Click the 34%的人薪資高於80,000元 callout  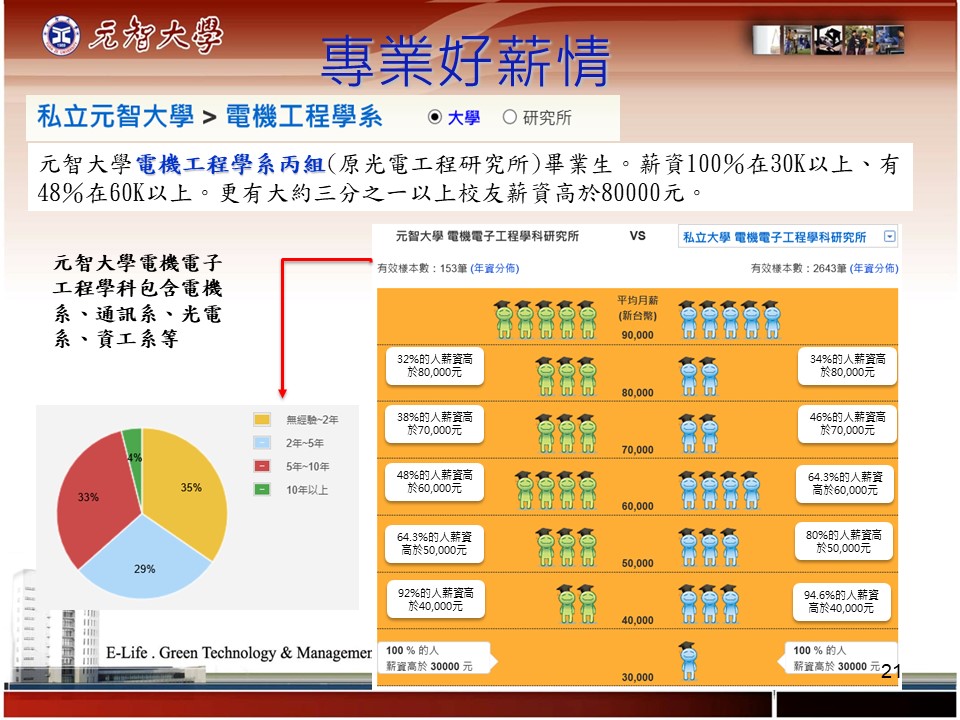click(x=847, y=366)
